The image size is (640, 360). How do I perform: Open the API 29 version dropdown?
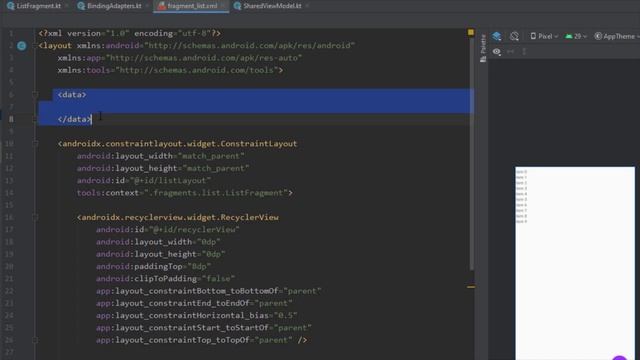pos(576,36)
